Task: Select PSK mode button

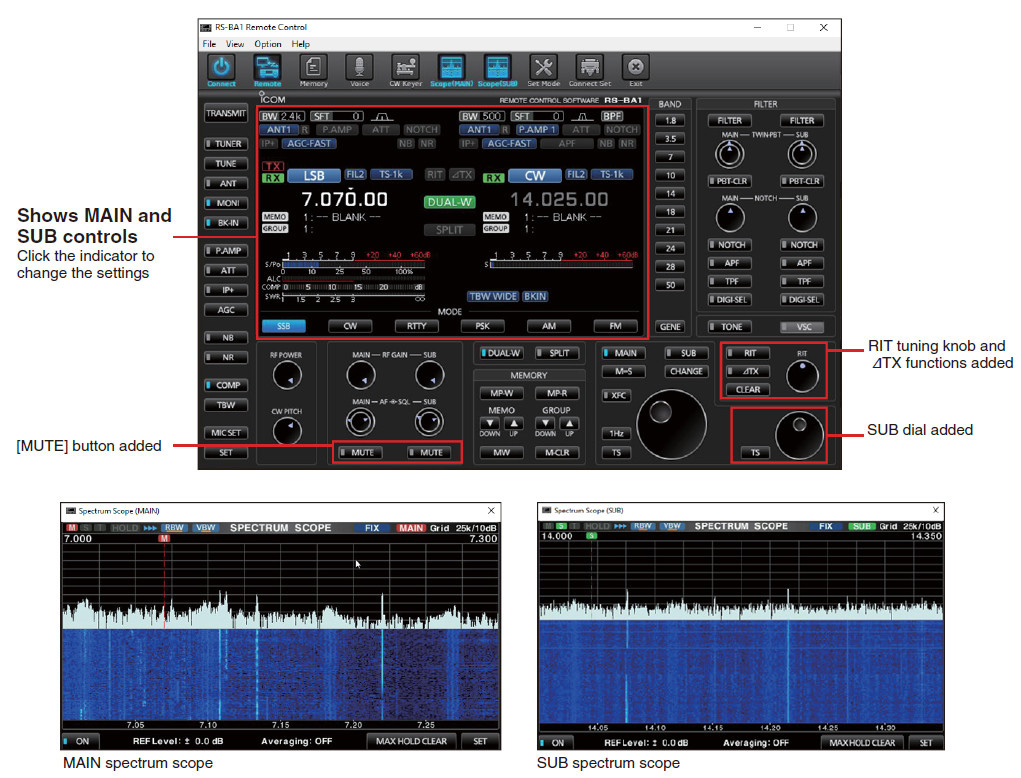Action: click(x=483, y=326)
